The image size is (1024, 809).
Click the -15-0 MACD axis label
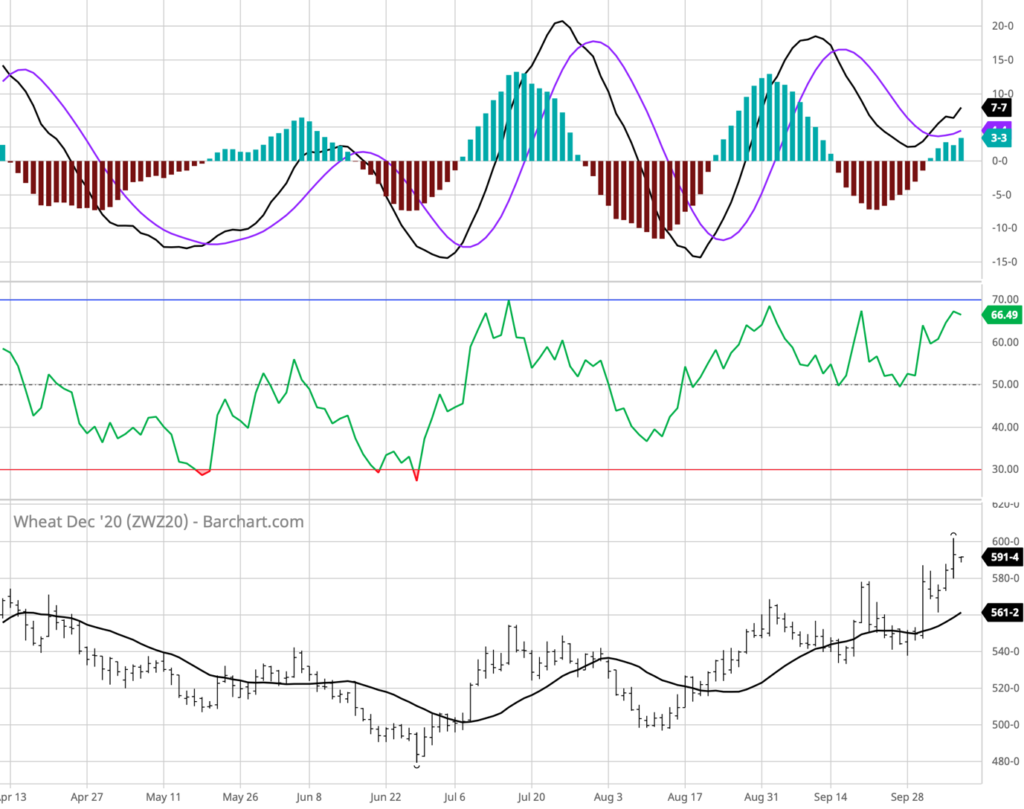click(1000, 262)
